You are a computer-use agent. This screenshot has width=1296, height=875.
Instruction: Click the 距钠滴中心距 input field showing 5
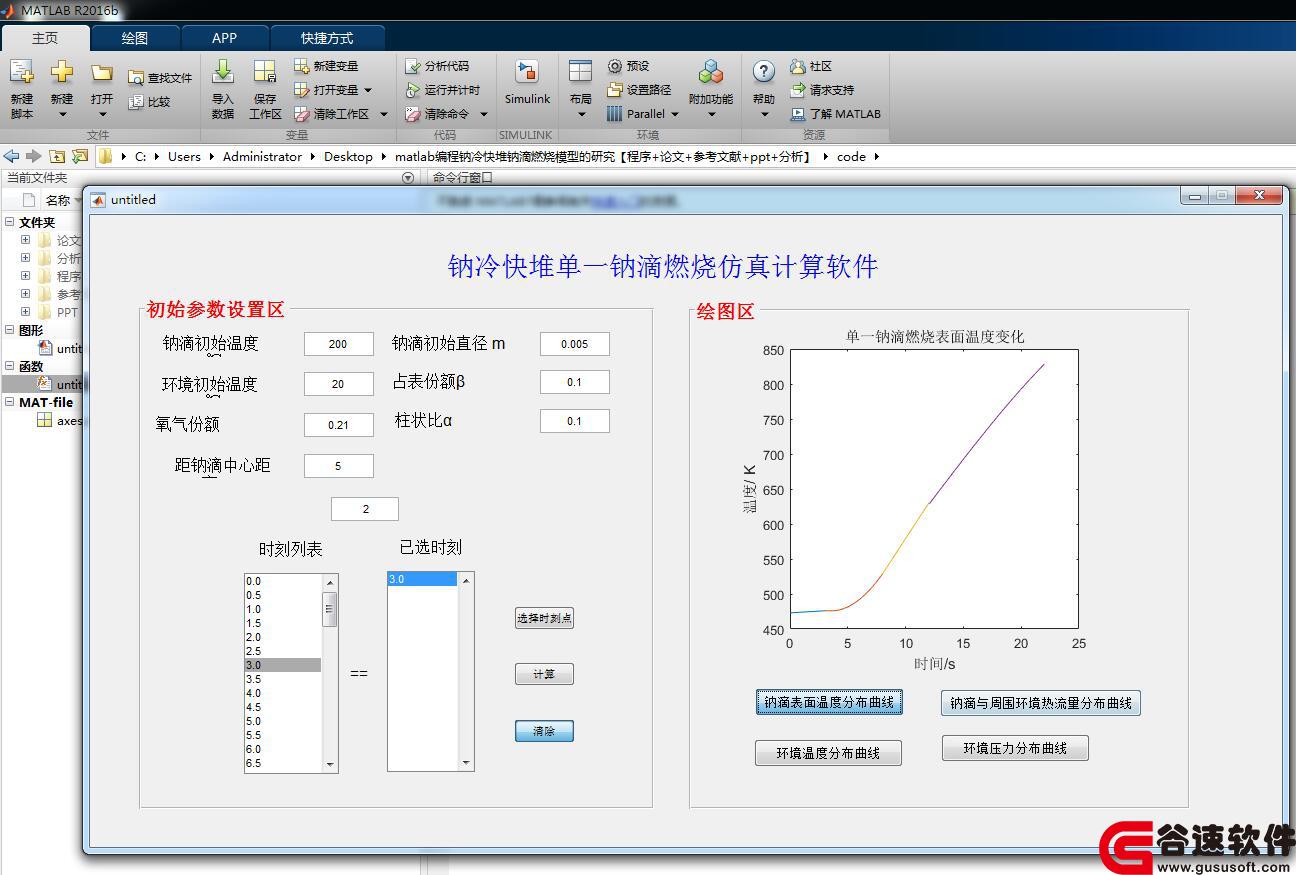point(338,466)
